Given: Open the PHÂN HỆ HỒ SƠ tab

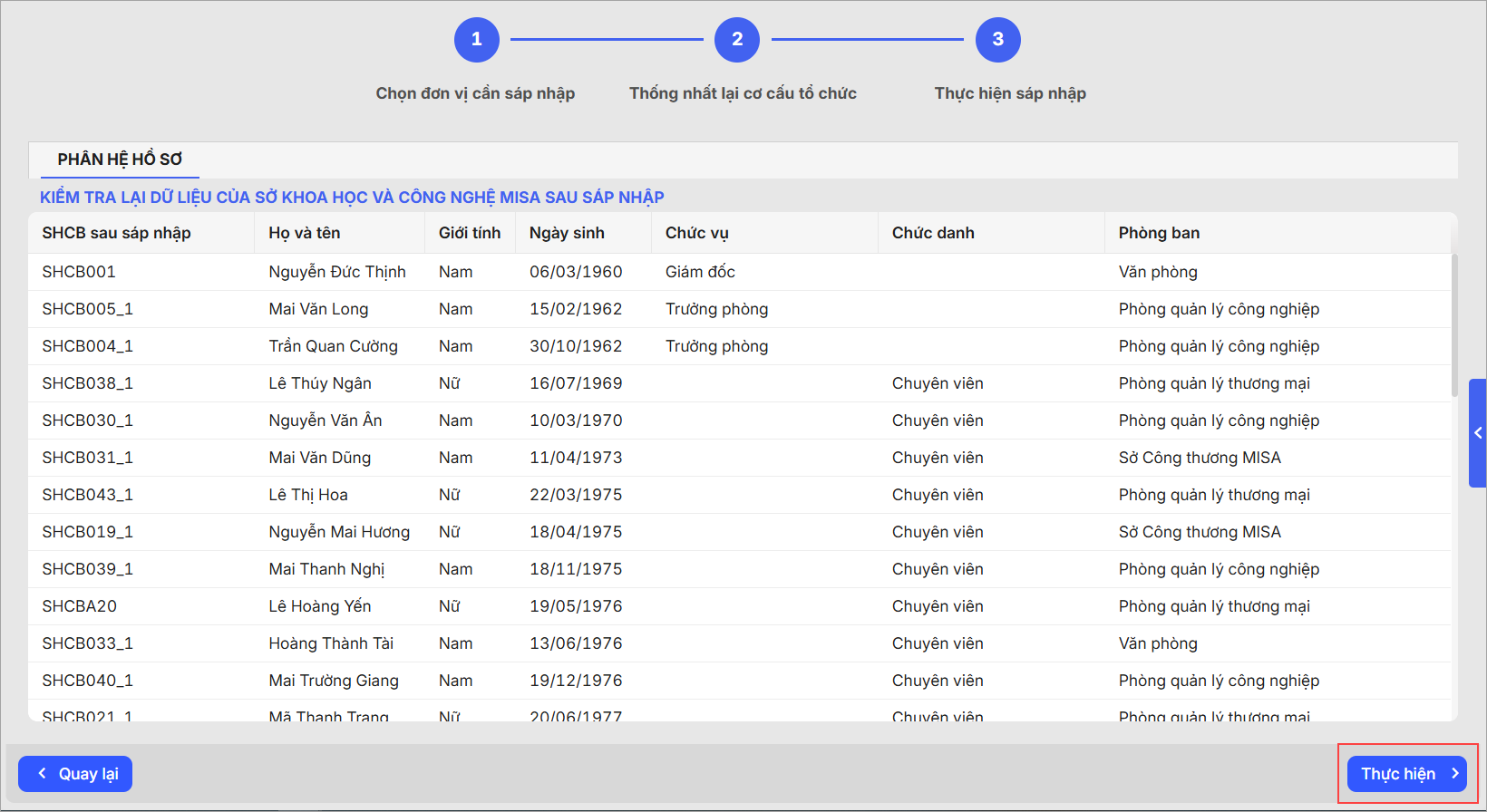Looking at the screenshot, I should (120, 159).
